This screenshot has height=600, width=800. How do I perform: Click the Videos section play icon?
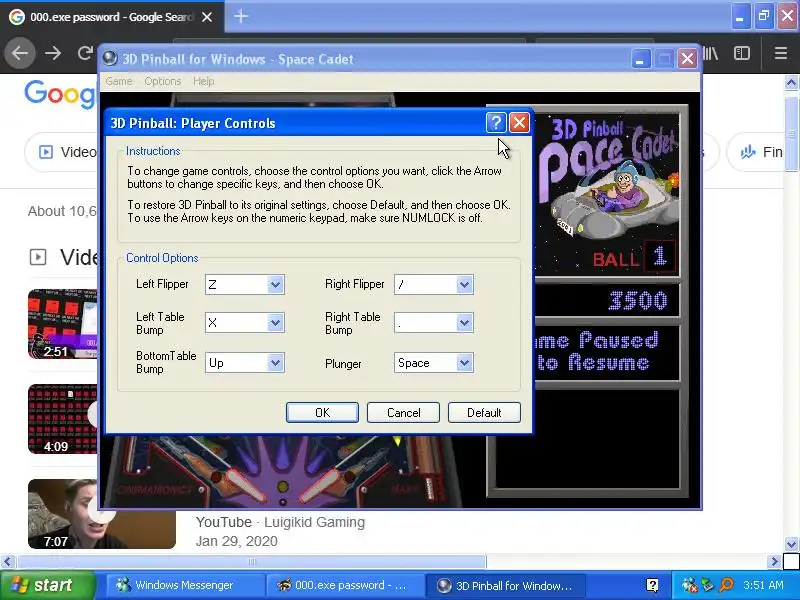pyautogui.click(x=38, y=257)
